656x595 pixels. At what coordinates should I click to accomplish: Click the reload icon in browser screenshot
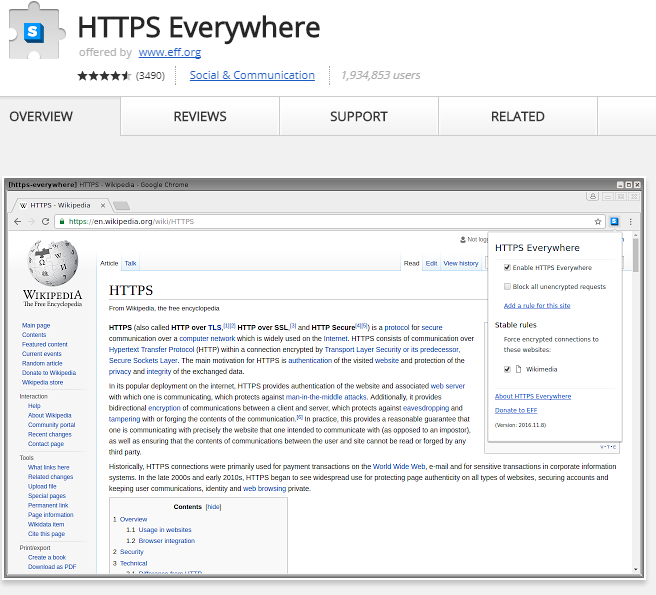pos(45,222)
